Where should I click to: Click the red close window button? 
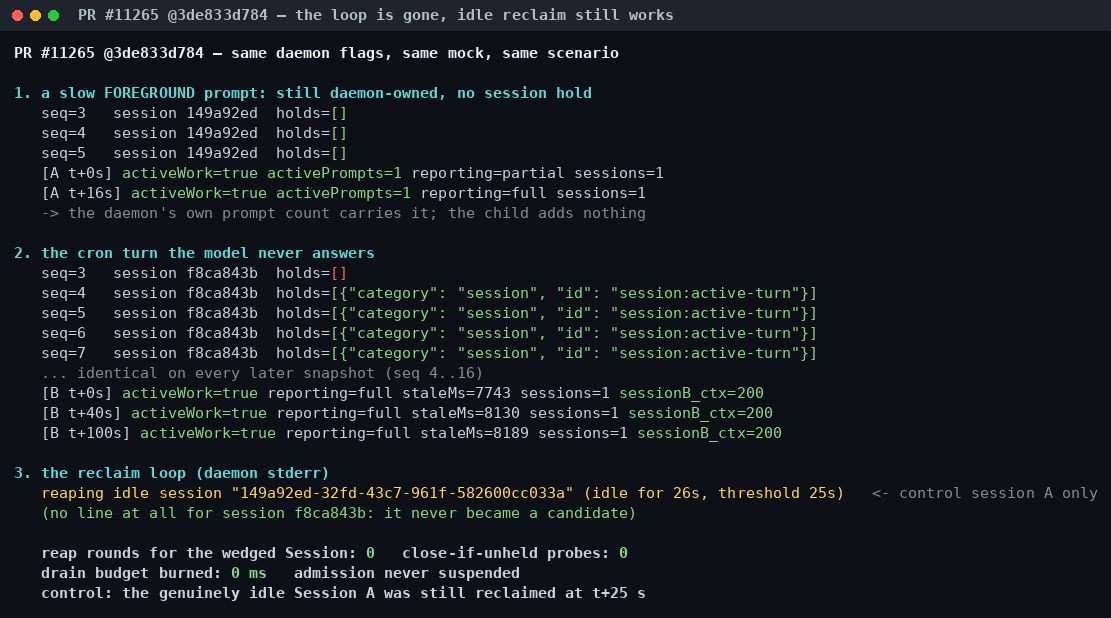coord(18,15)
